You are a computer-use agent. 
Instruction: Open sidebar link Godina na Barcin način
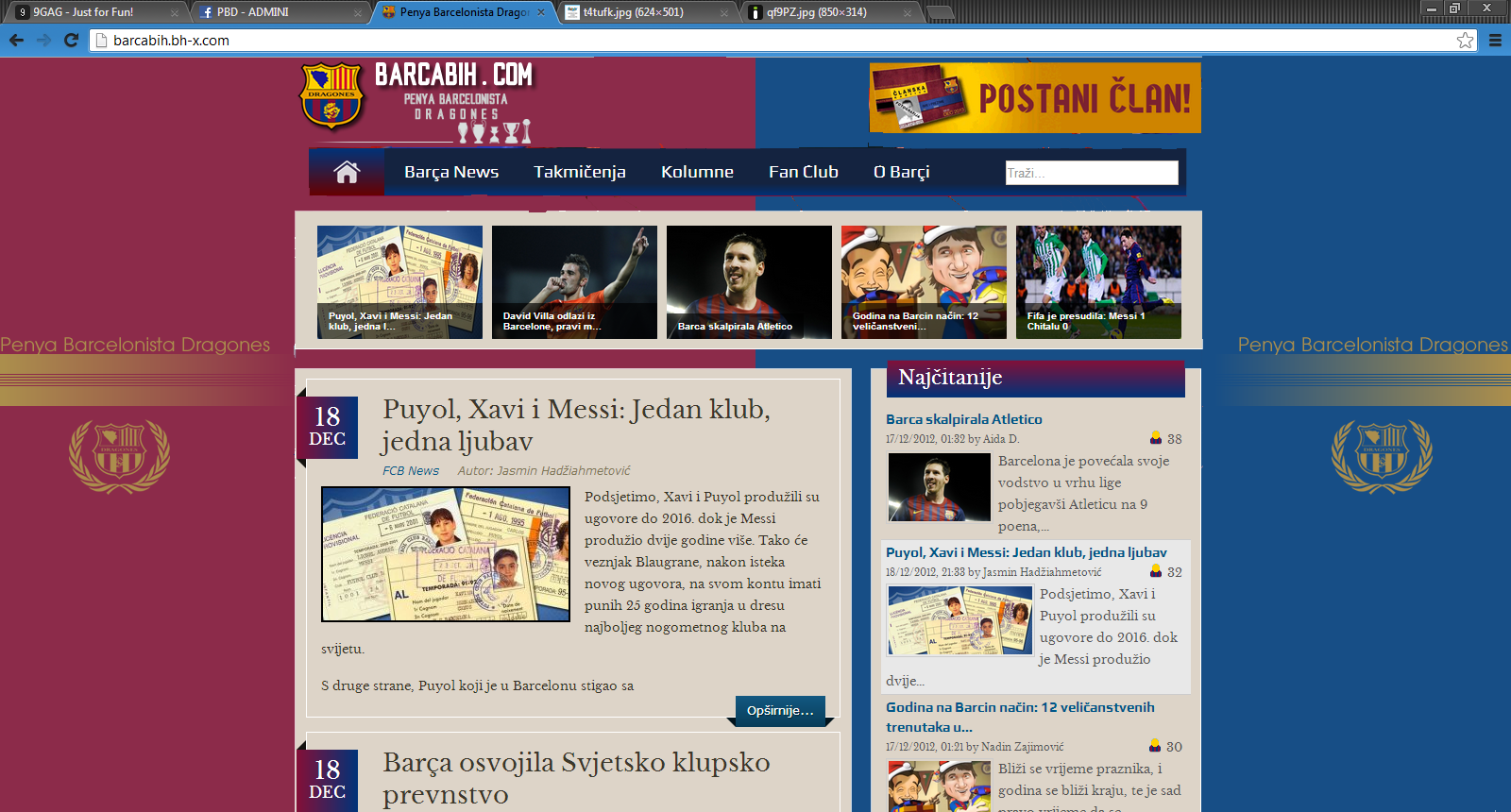[x=1020, y=717]
